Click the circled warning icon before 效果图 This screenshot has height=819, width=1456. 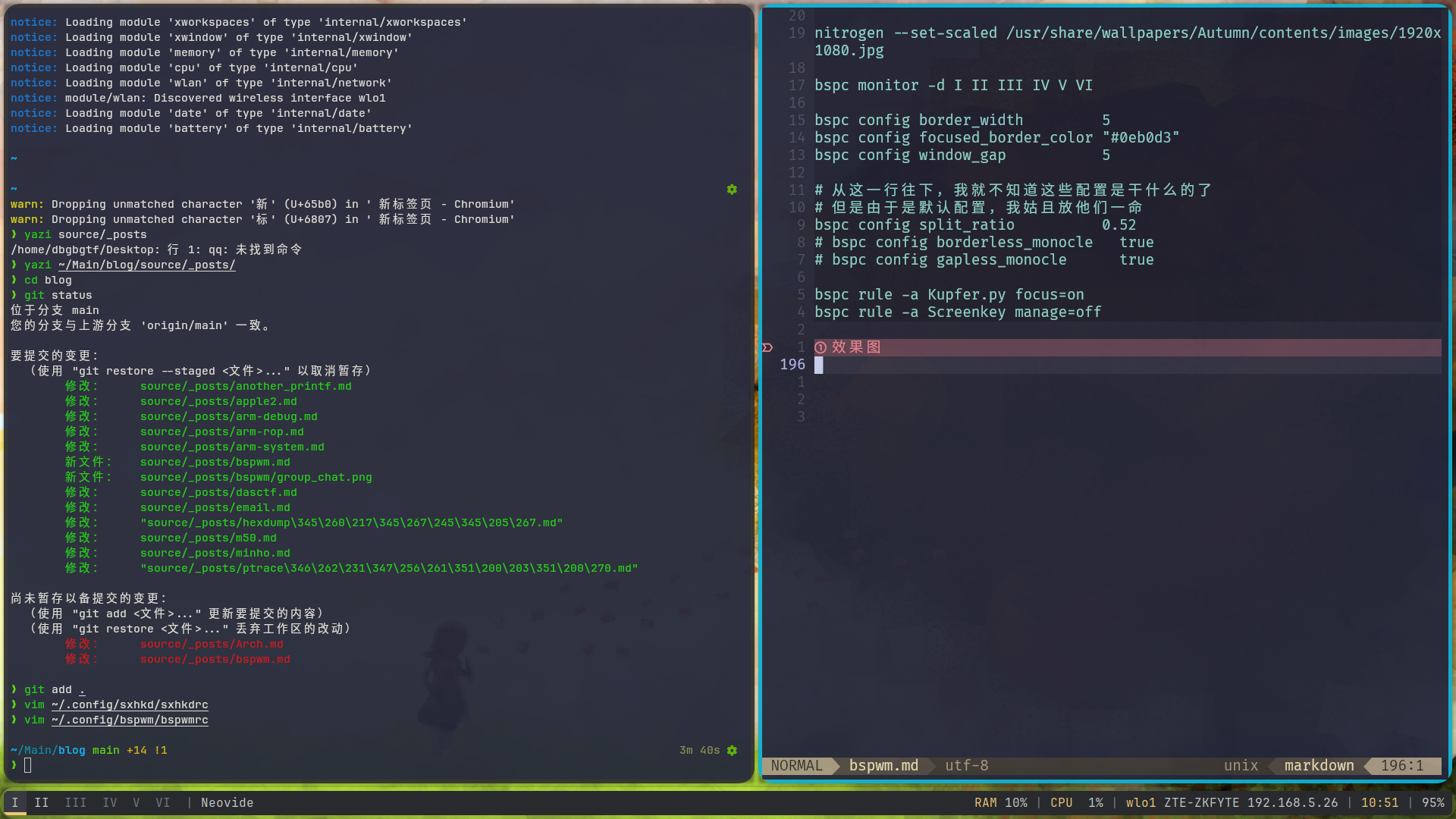tap(820, 347)
